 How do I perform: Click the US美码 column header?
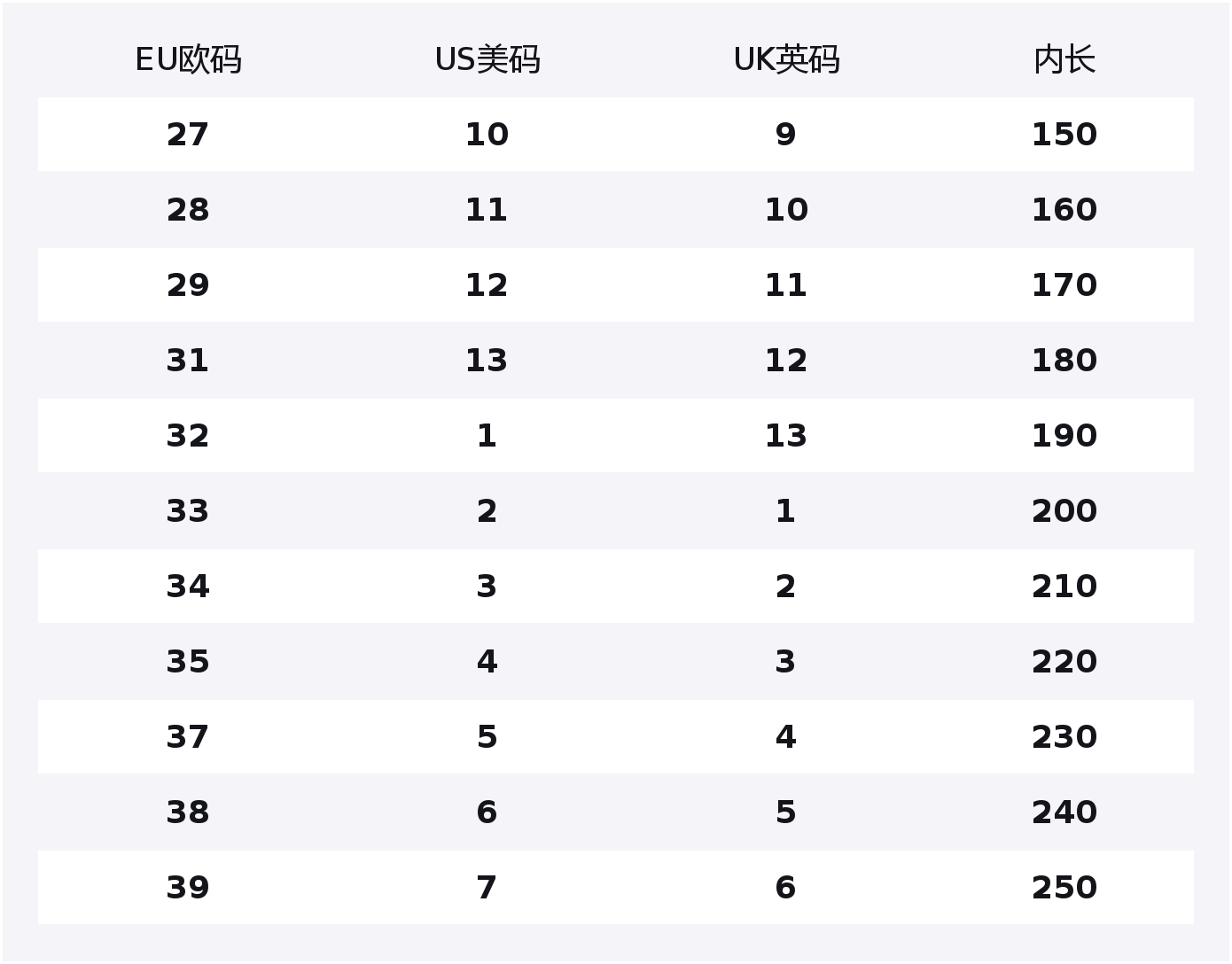click(487, 60)
